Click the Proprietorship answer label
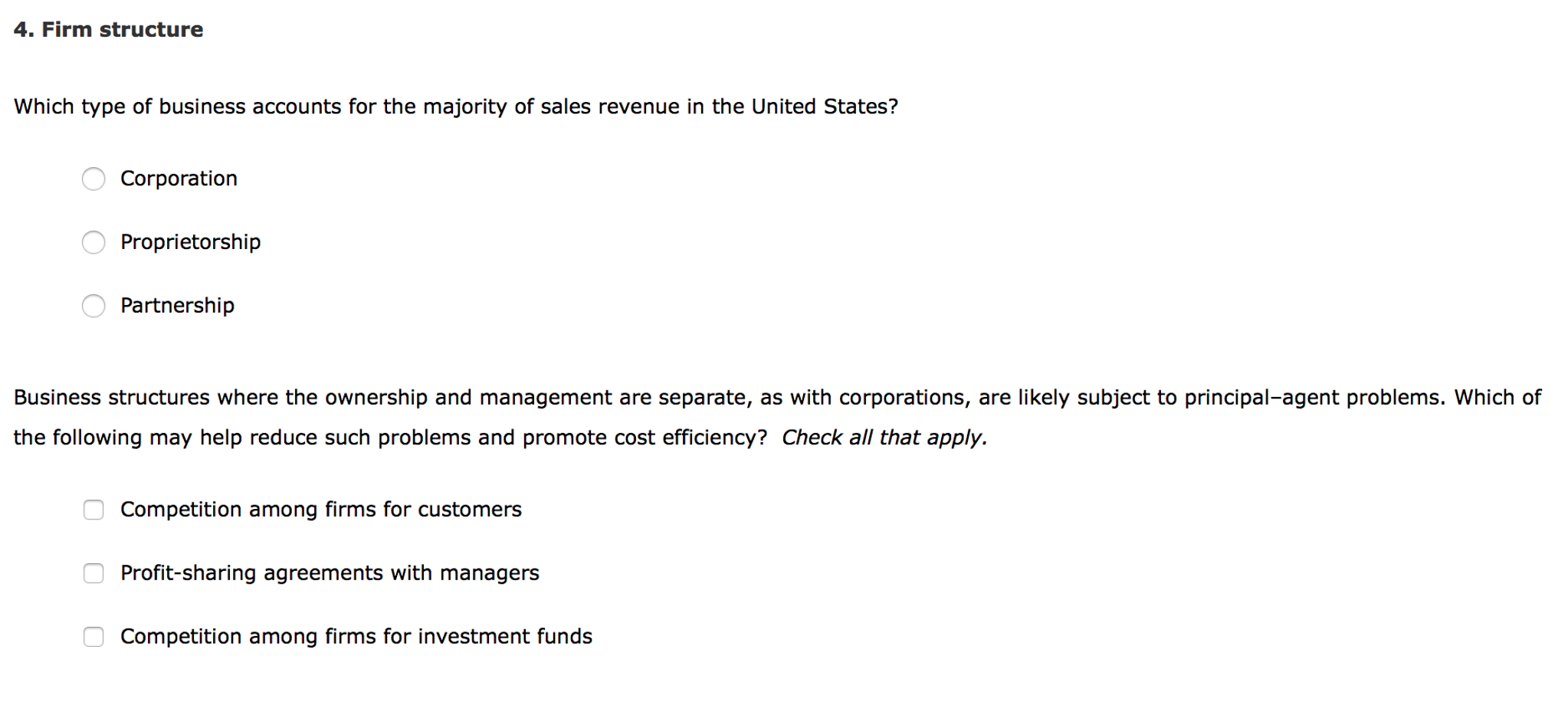Viewport: 1568px width, 702px height. click(189, 242)
